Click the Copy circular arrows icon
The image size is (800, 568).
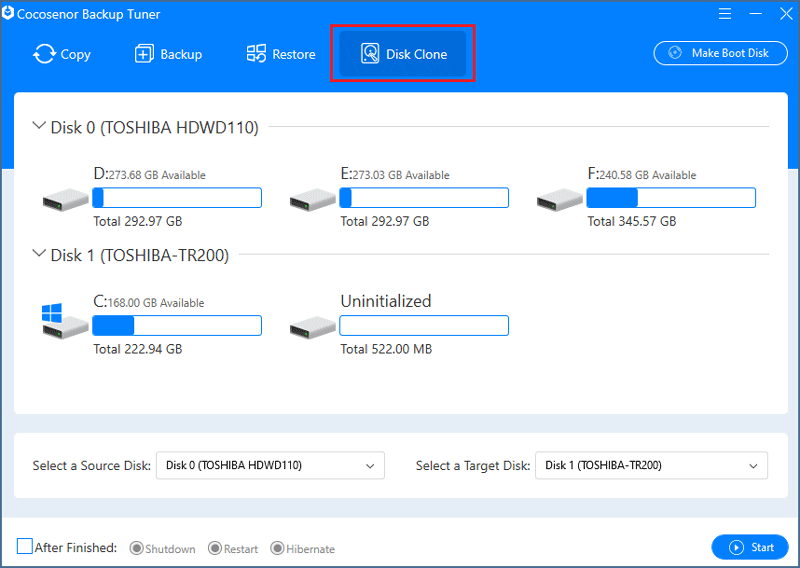[44, 54]
